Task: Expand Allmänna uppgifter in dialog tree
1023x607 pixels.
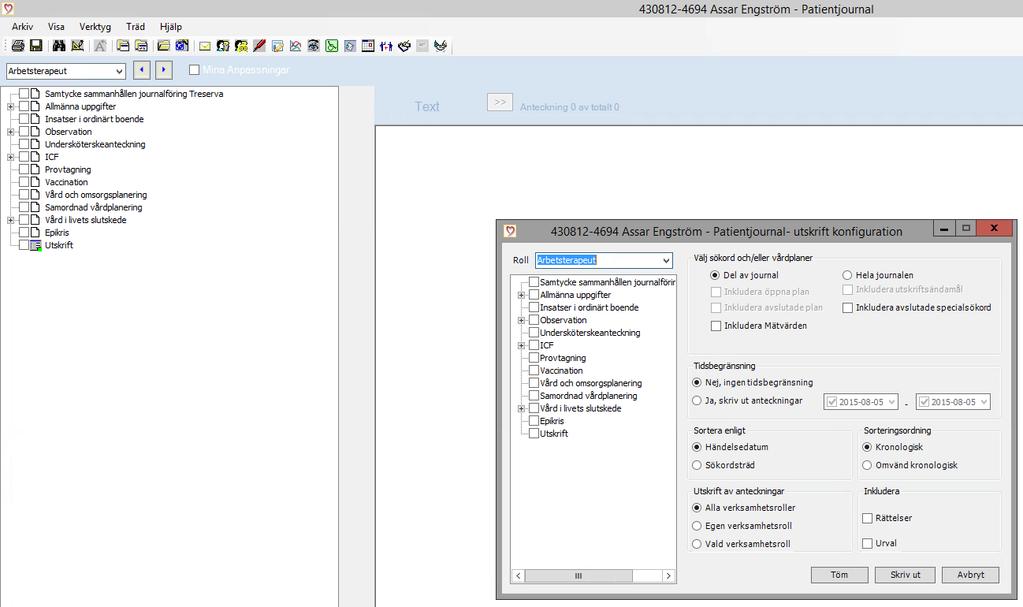Action: tap(521, 295)
